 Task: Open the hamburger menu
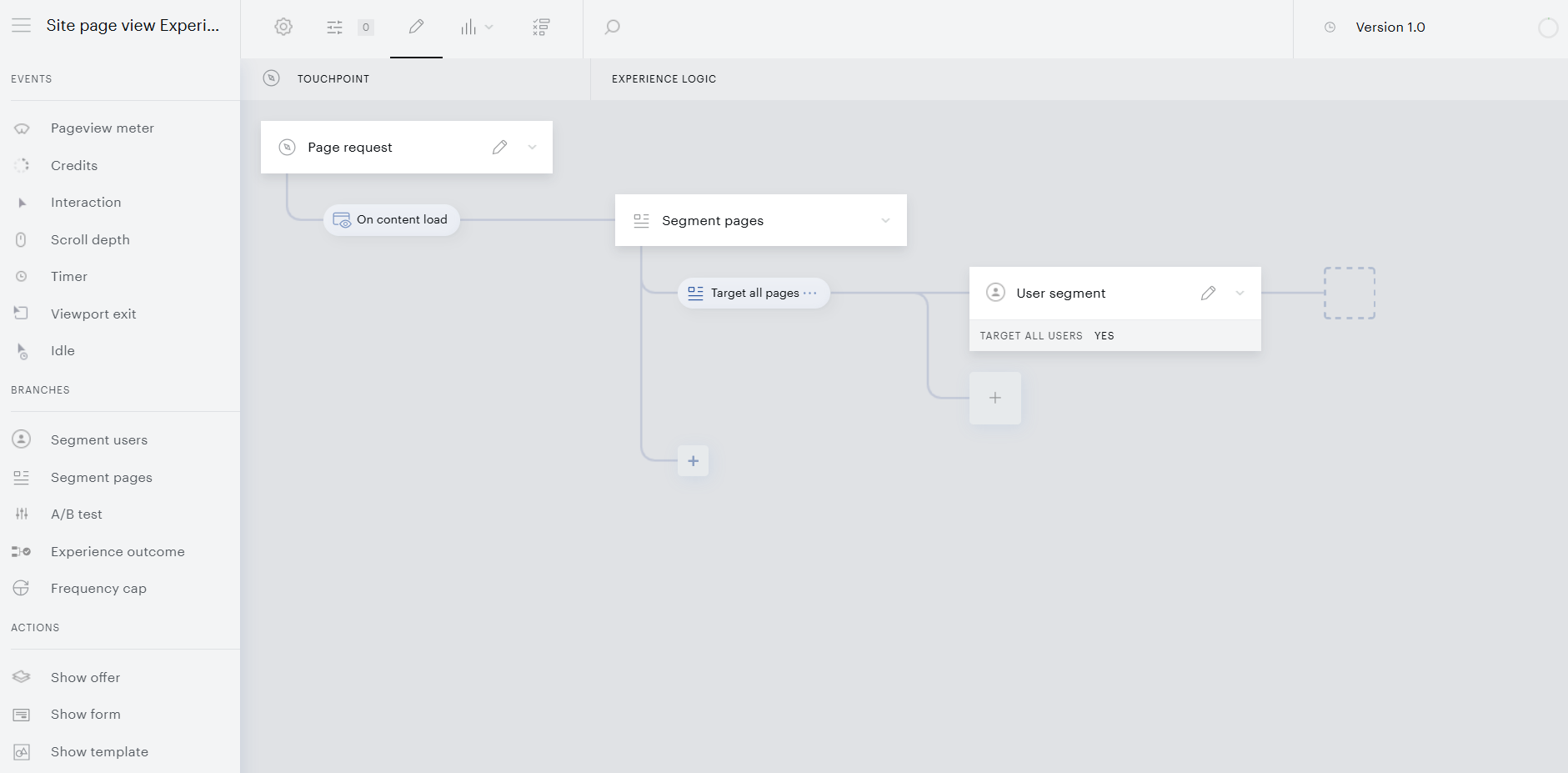[x=22, y=26]
